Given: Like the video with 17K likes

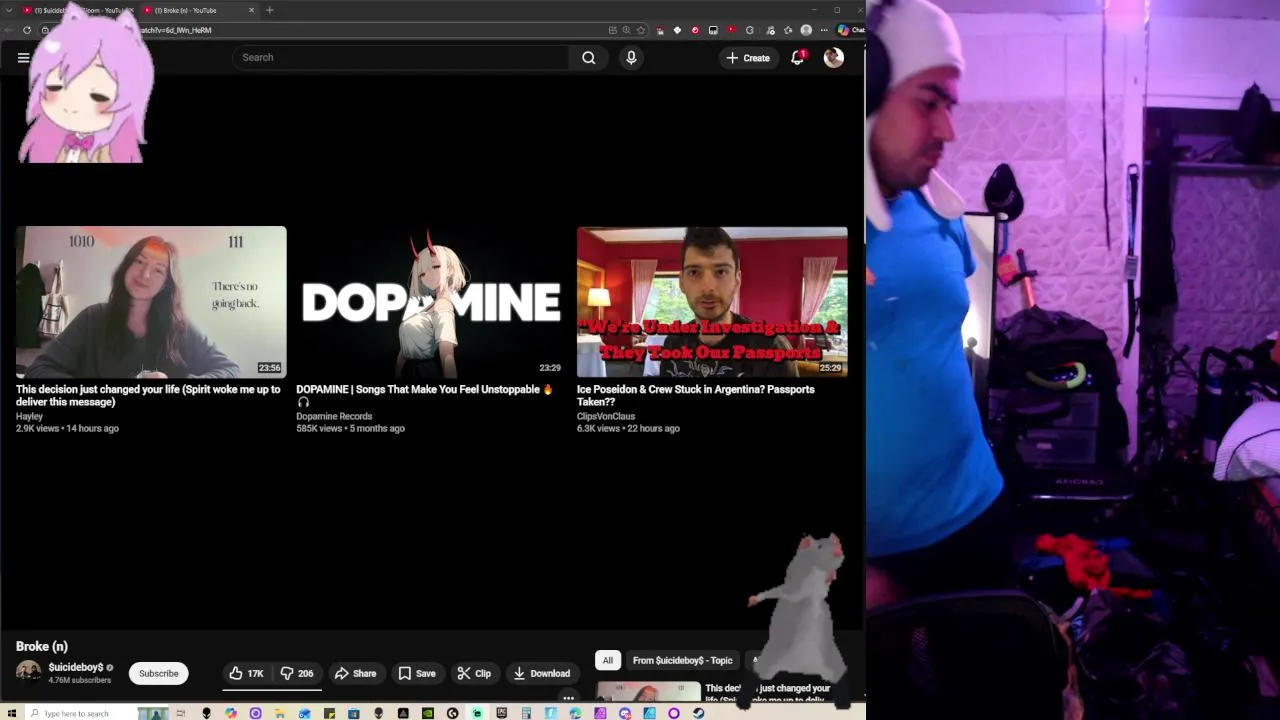Looking at the screenshot, I should [x=246, y=673].
